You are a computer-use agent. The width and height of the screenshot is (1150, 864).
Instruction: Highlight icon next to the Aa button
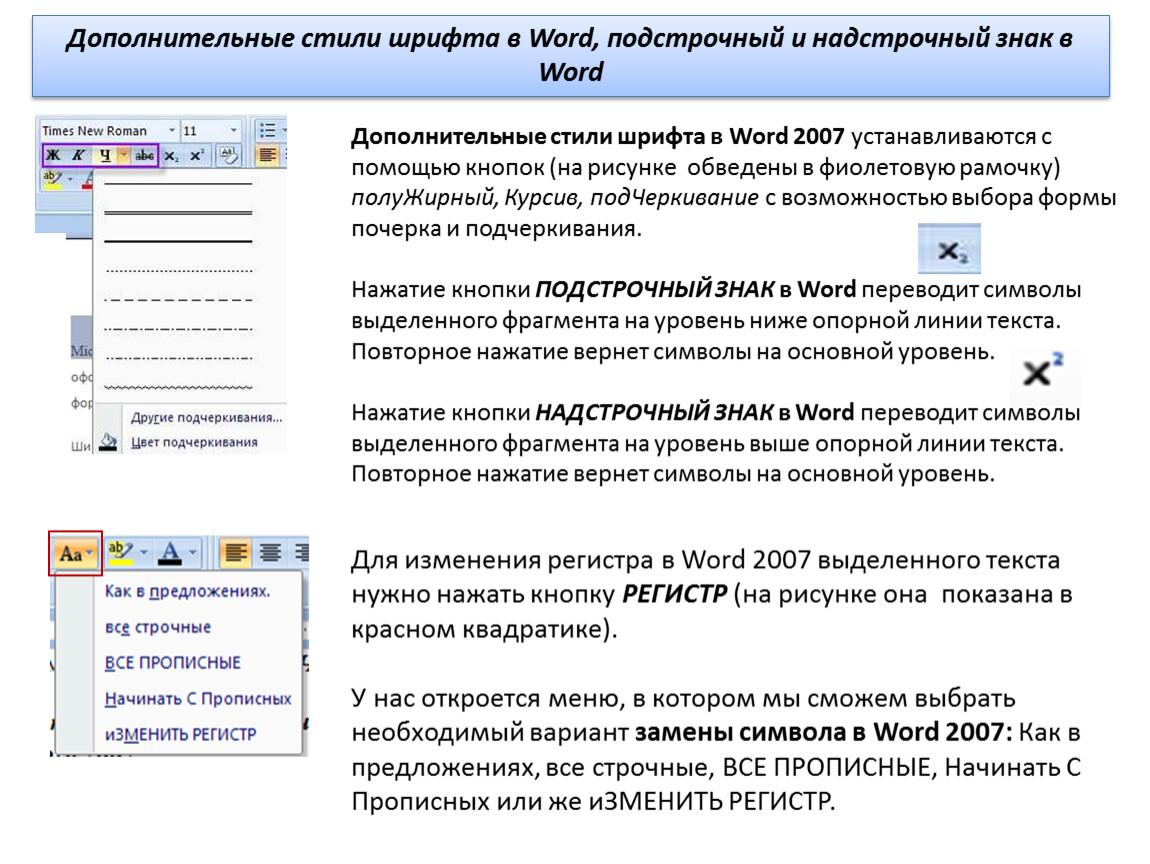pyautogui.click(x=120, y=552)
